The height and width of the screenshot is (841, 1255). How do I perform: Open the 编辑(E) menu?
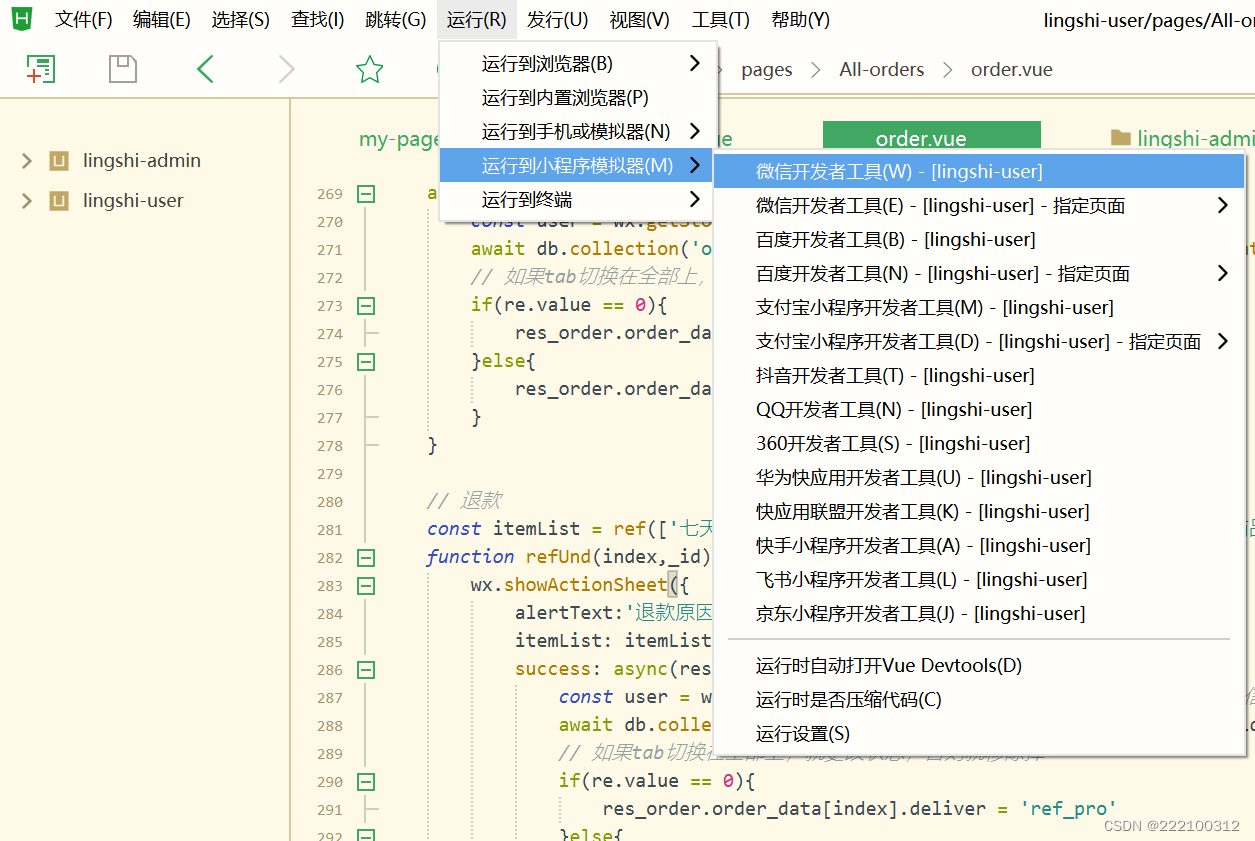(x=162, y=20)
